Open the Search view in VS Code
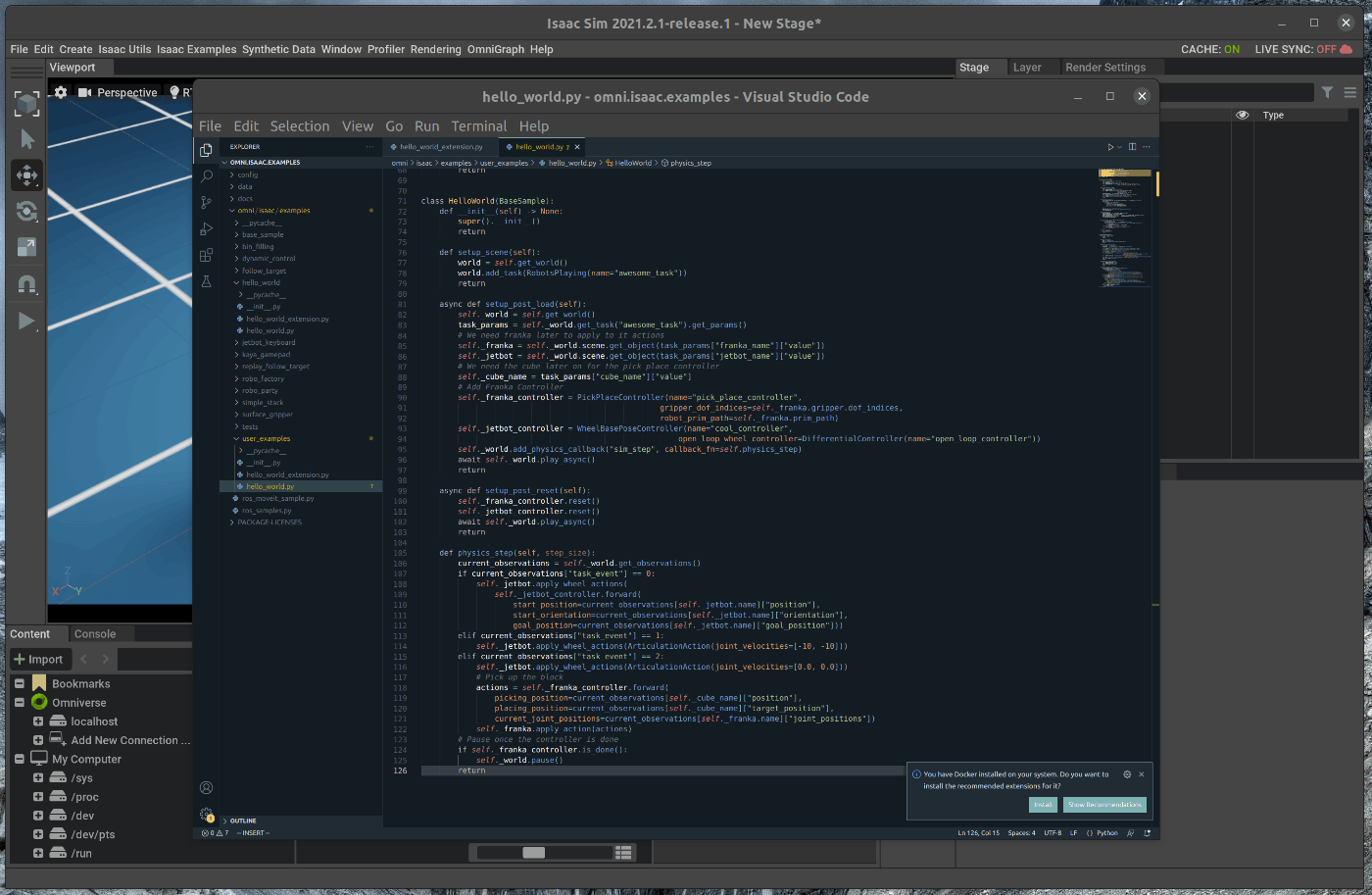 click(x=206, y=176)
